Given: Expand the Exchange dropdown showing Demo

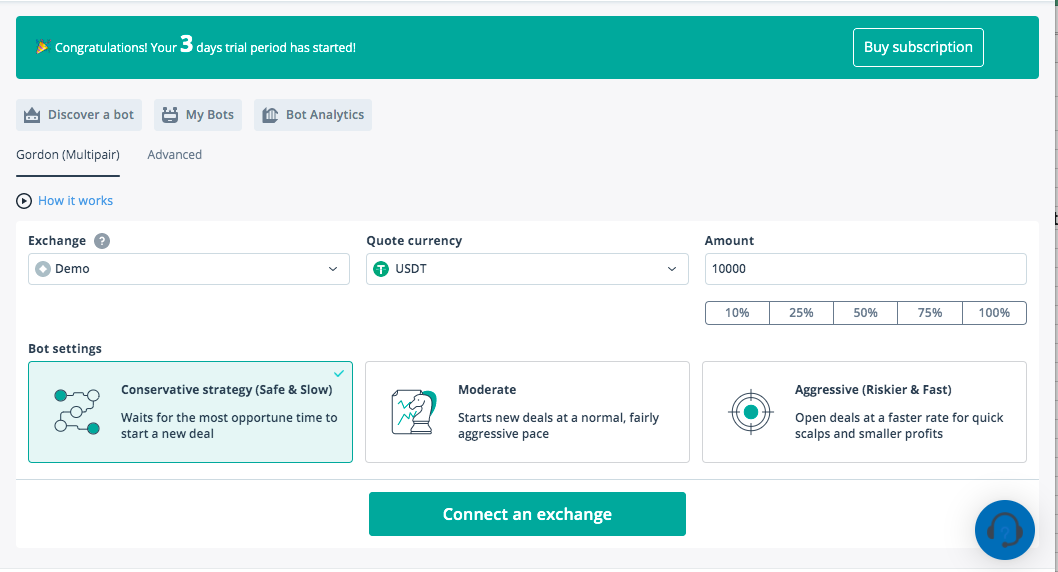Looking at the screenshot, I should click(189, 269).
